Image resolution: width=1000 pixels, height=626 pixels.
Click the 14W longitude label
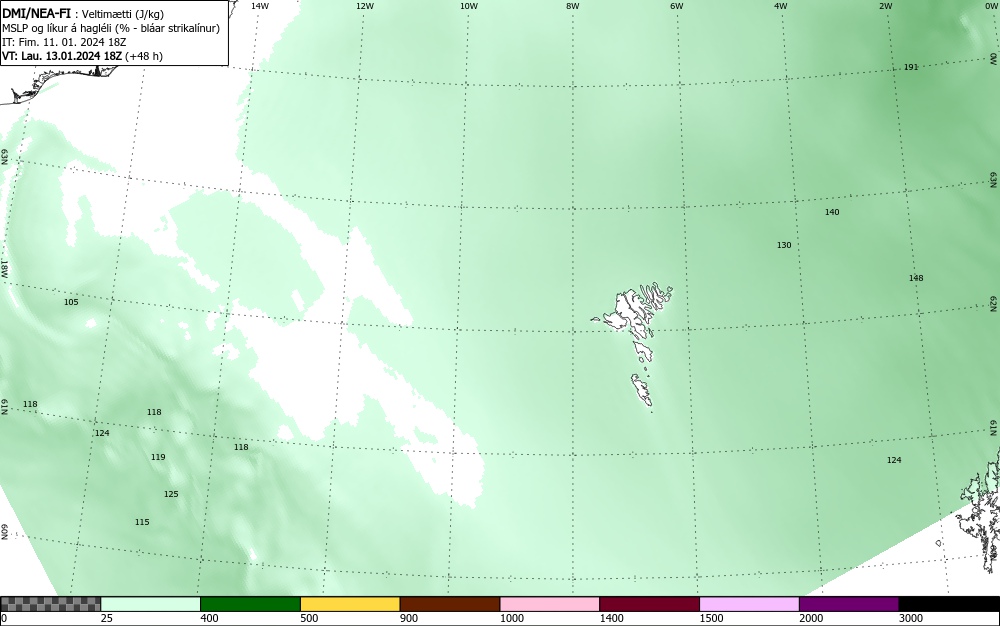(260, 6)
